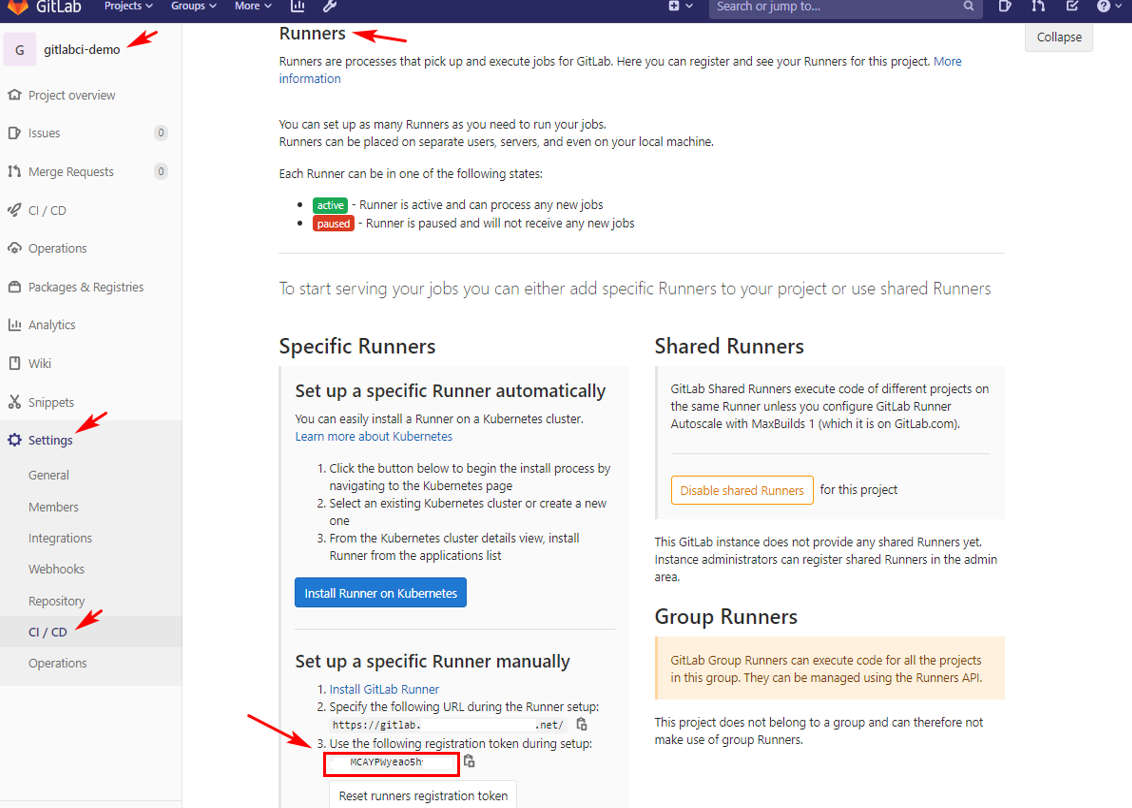Open the More information link

tap(947, 61)
